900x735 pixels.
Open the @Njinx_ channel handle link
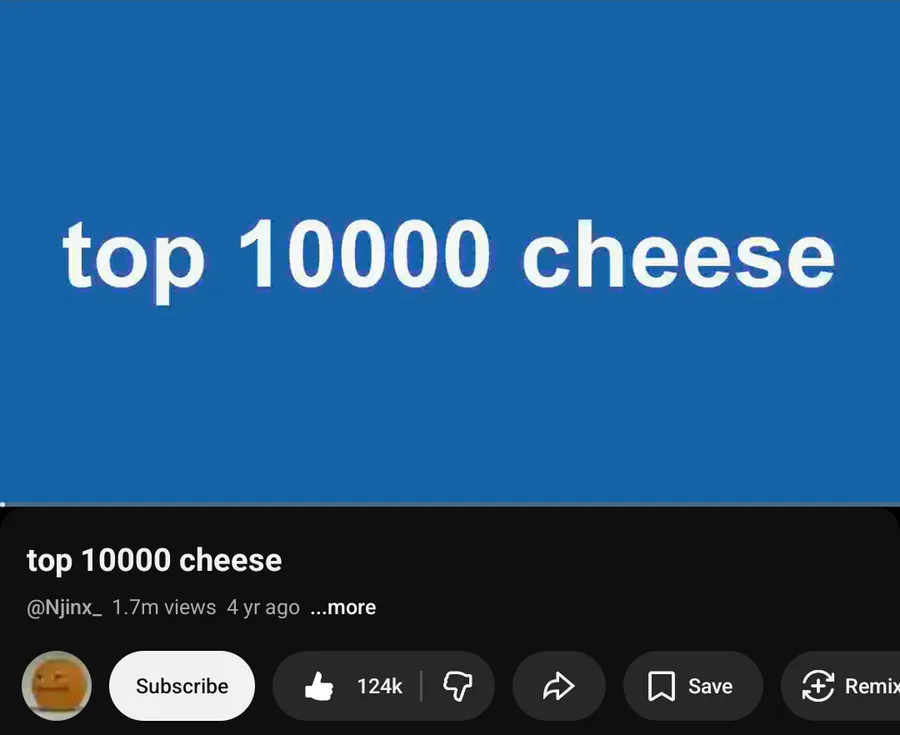[64, 607]
